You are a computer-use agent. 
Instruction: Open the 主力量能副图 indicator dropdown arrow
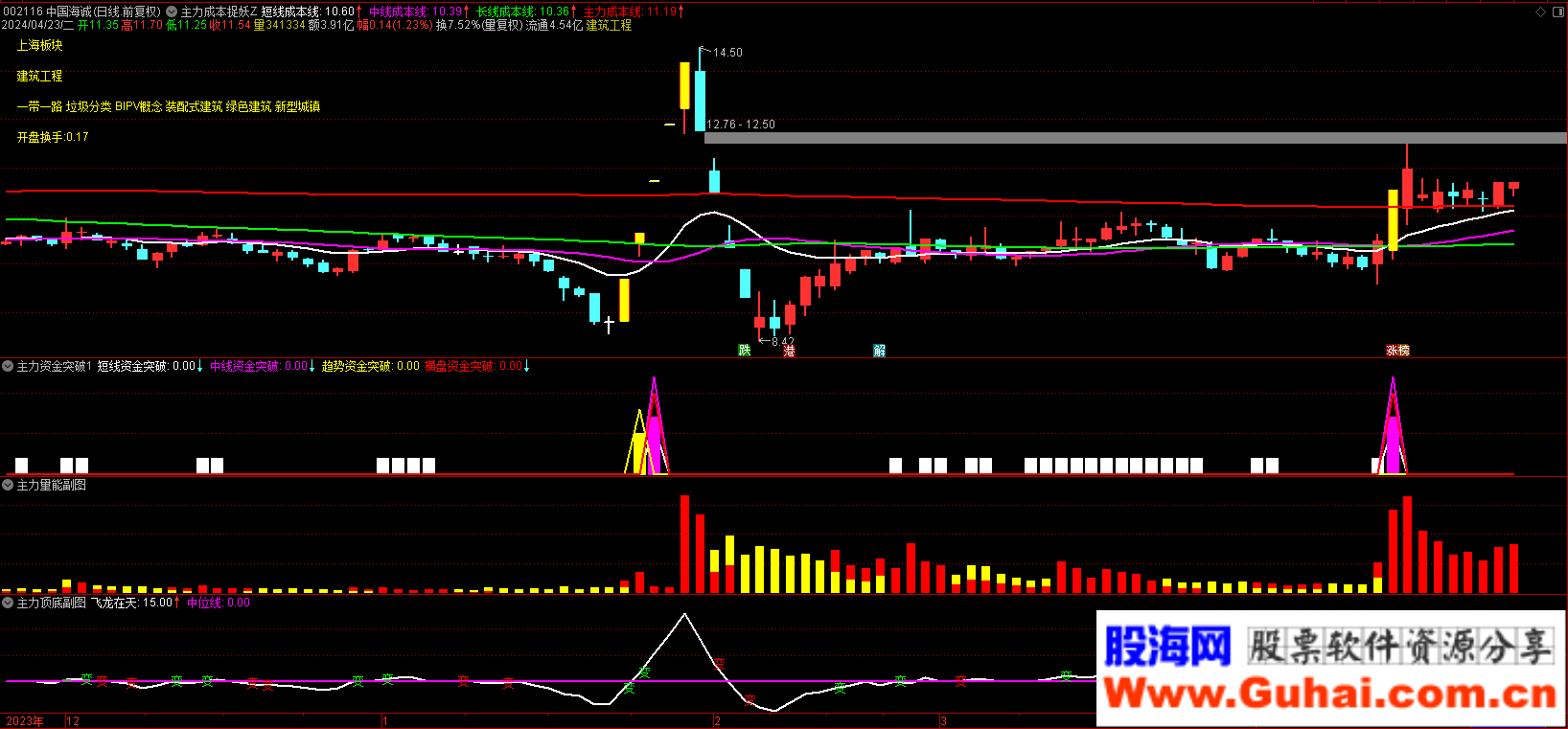[8, 485]
